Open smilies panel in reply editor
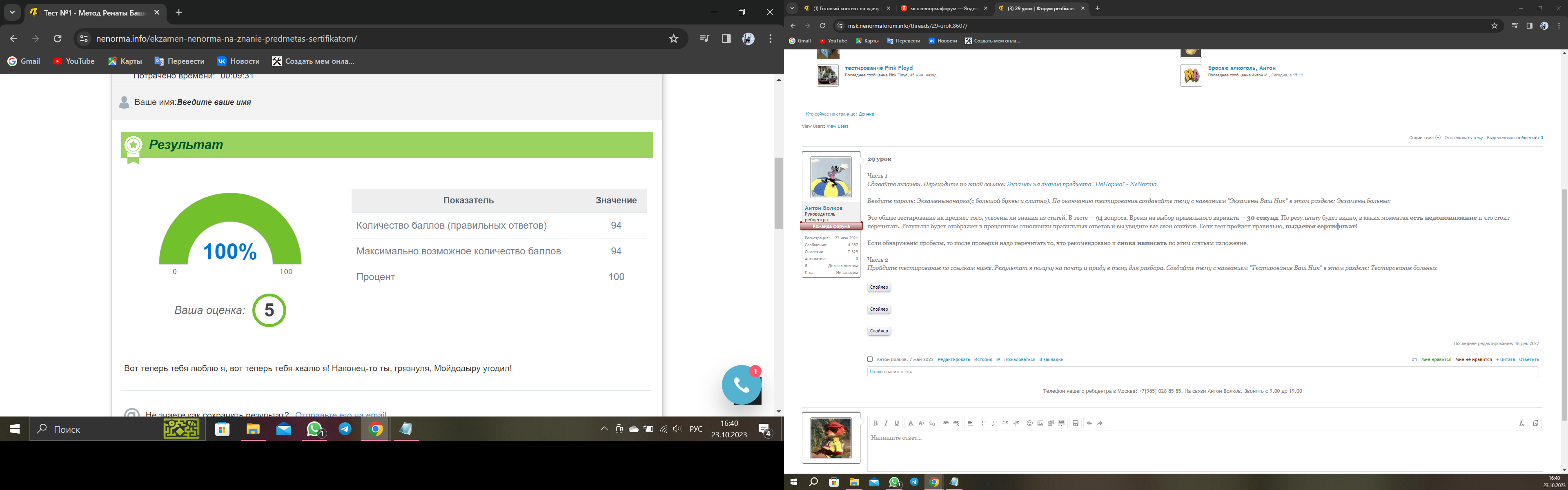 1030,423
